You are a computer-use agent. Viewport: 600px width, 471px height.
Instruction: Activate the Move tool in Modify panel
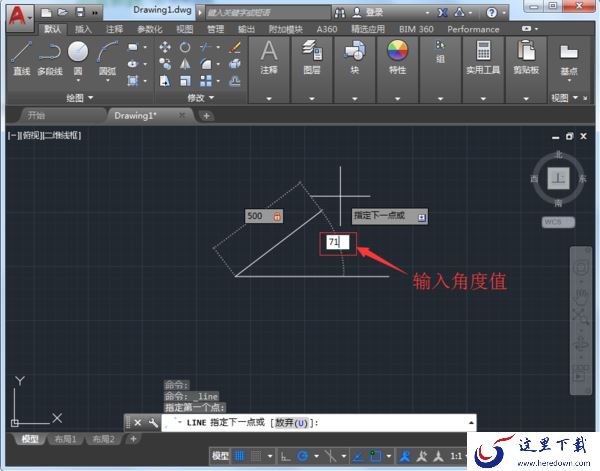[165, 47]
